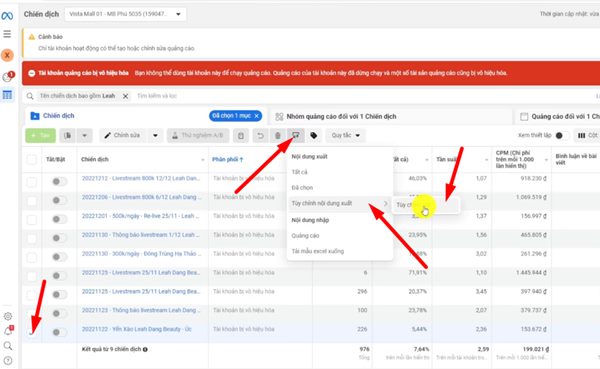Open the 'Quy tắc' rules dropdown

tap(346, 136)
